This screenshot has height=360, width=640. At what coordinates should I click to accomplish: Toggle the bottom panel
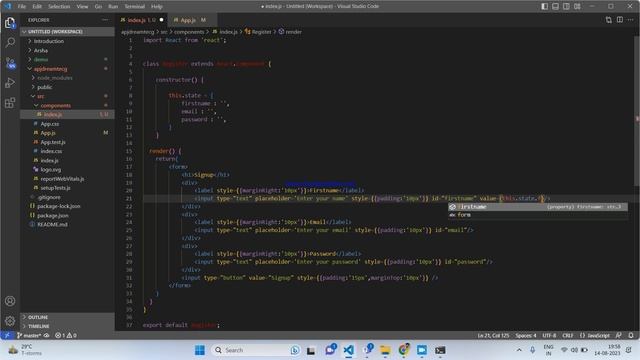click(x=556, y=6)
